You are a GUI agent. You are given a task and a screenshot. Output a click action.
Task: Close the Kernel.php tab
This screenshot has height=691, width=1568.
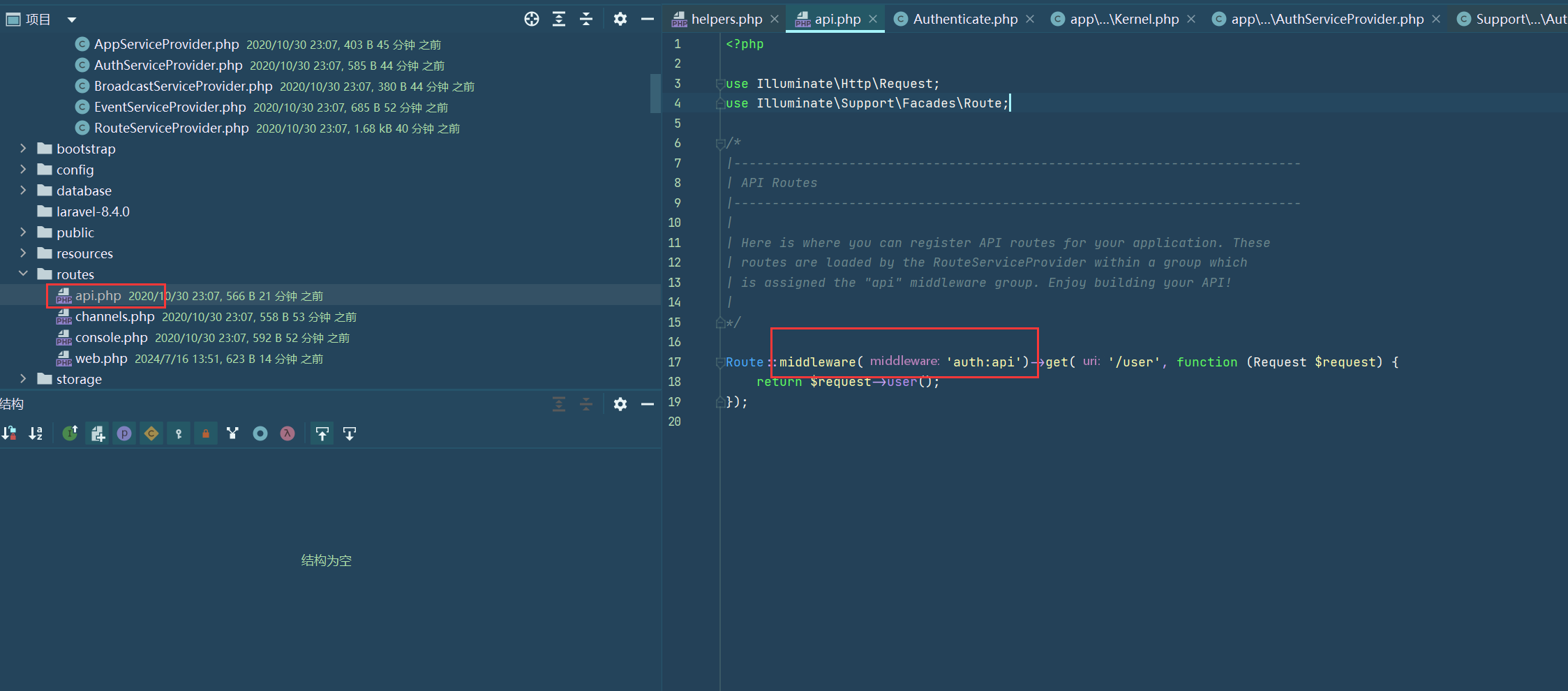tap(1191, 20)
